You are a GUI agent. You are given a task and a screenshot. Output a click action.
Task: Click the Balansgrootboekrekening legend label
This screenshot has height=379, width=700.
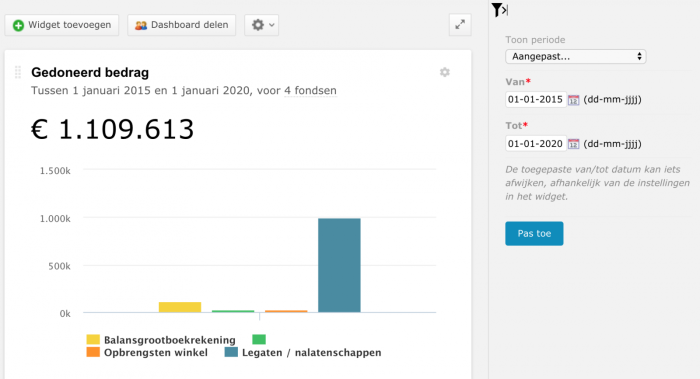(x=170, y=340)
